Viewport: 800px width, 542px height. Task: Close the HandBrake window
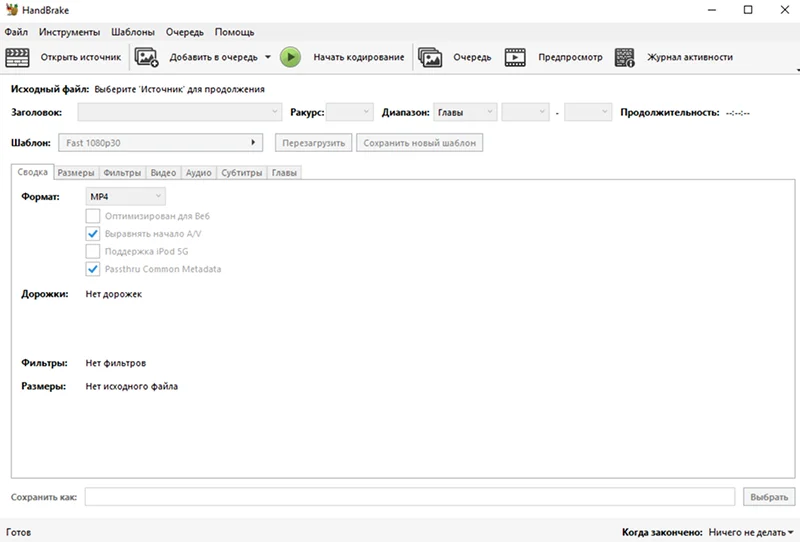click(x=785, y=10)
